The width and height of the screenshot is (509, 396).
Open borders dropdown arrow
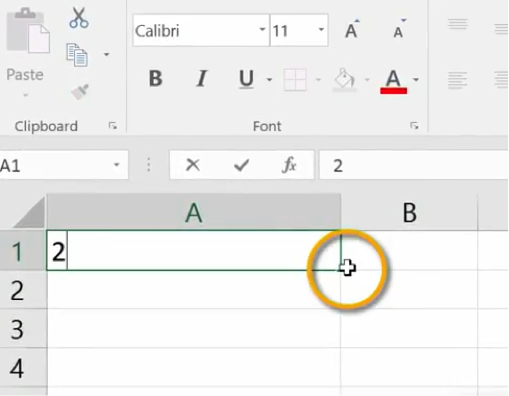click(318, 80)
